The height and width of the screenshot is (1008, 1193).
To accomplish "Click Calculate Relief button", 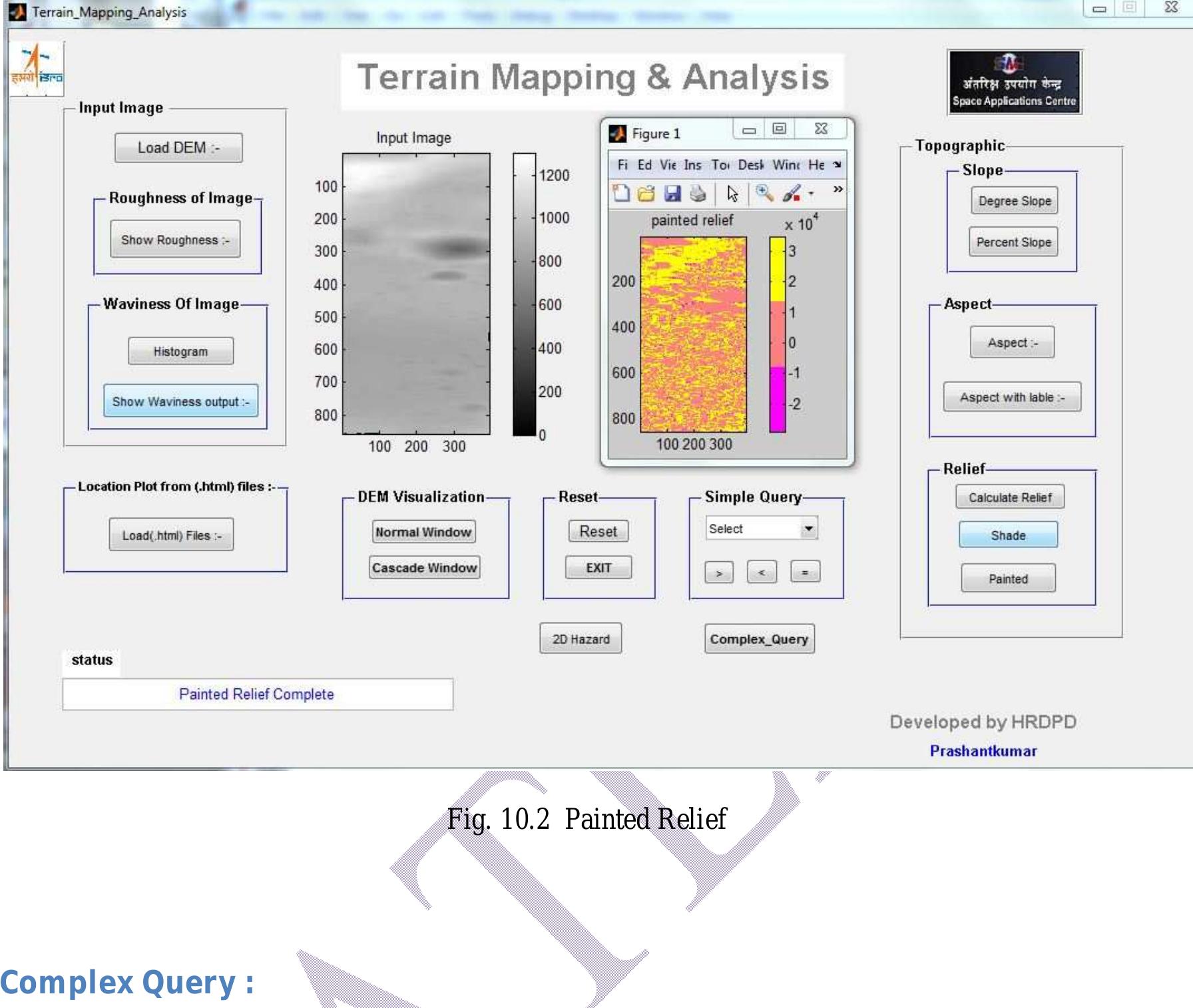I will point(1010,497).
